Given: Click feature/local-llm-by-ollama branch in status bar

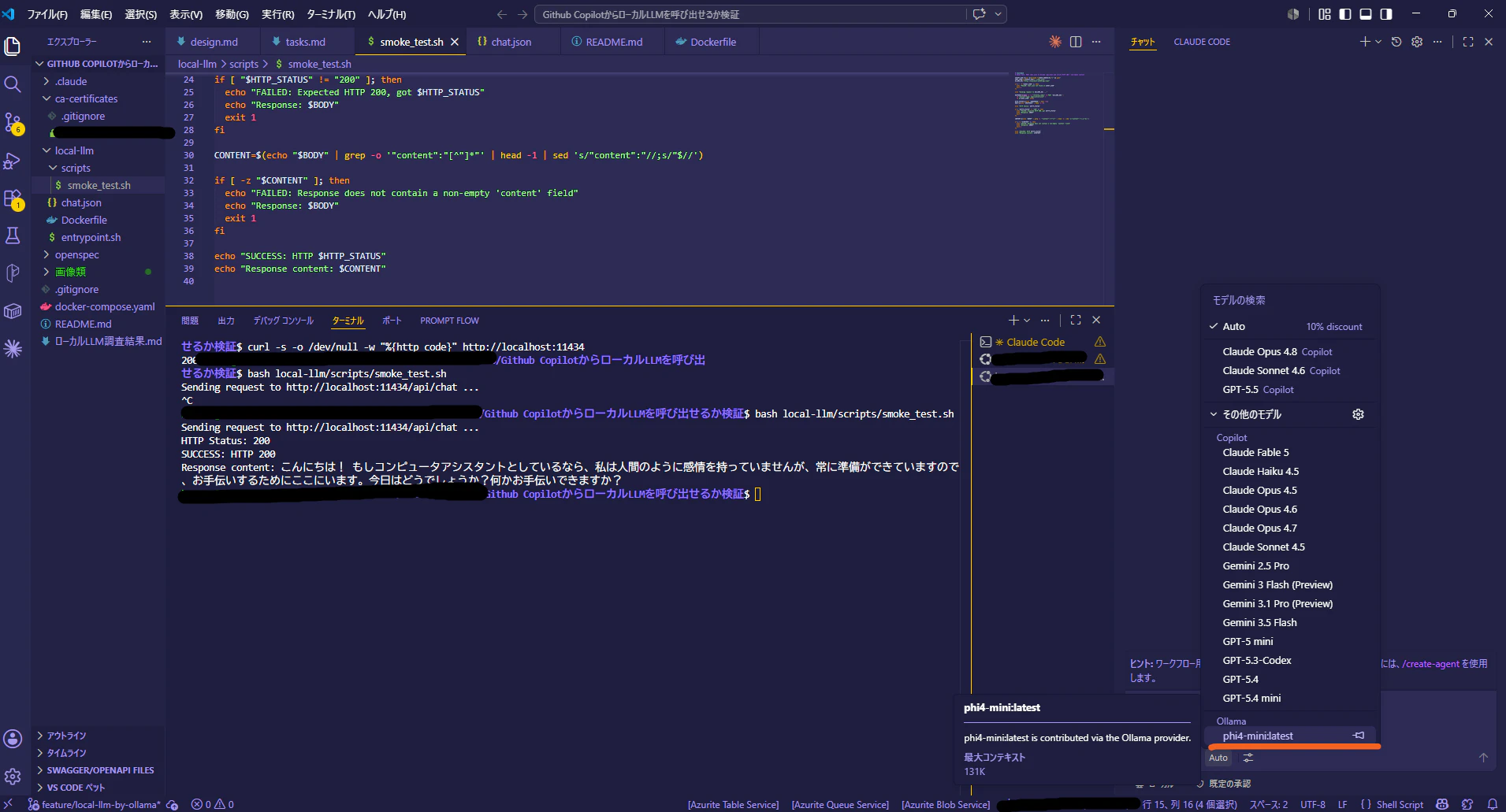Looking at the screenshot, I should pyautogui.click(x=95, y=804).
